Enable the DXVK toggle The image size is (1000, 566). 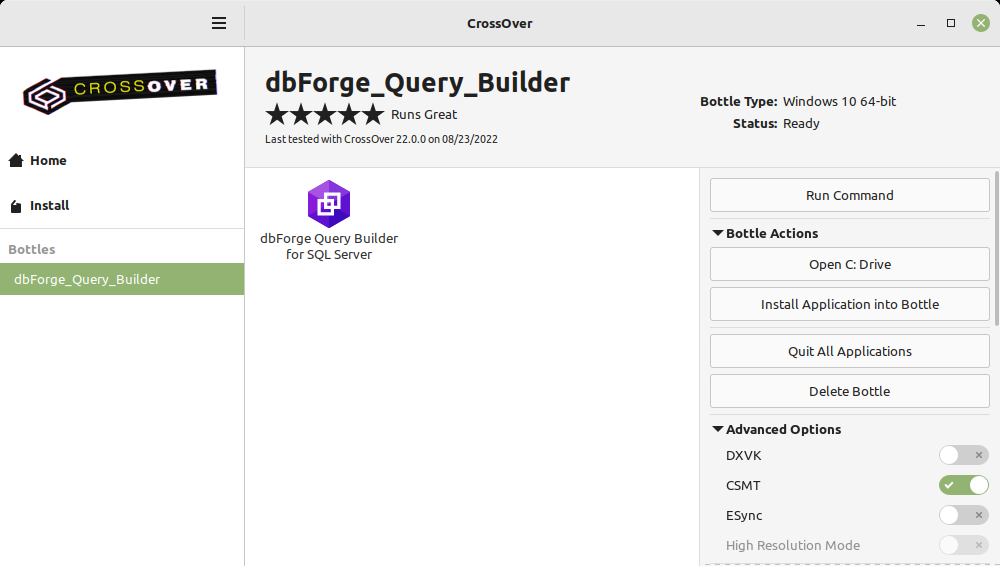(963, 455)
